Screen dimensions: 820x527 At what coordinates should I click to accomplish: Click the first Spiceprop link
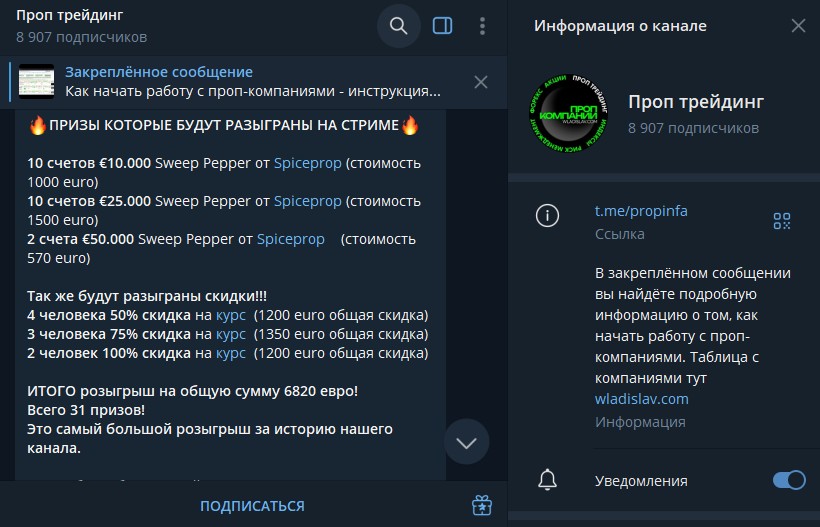tap(307, 163)
